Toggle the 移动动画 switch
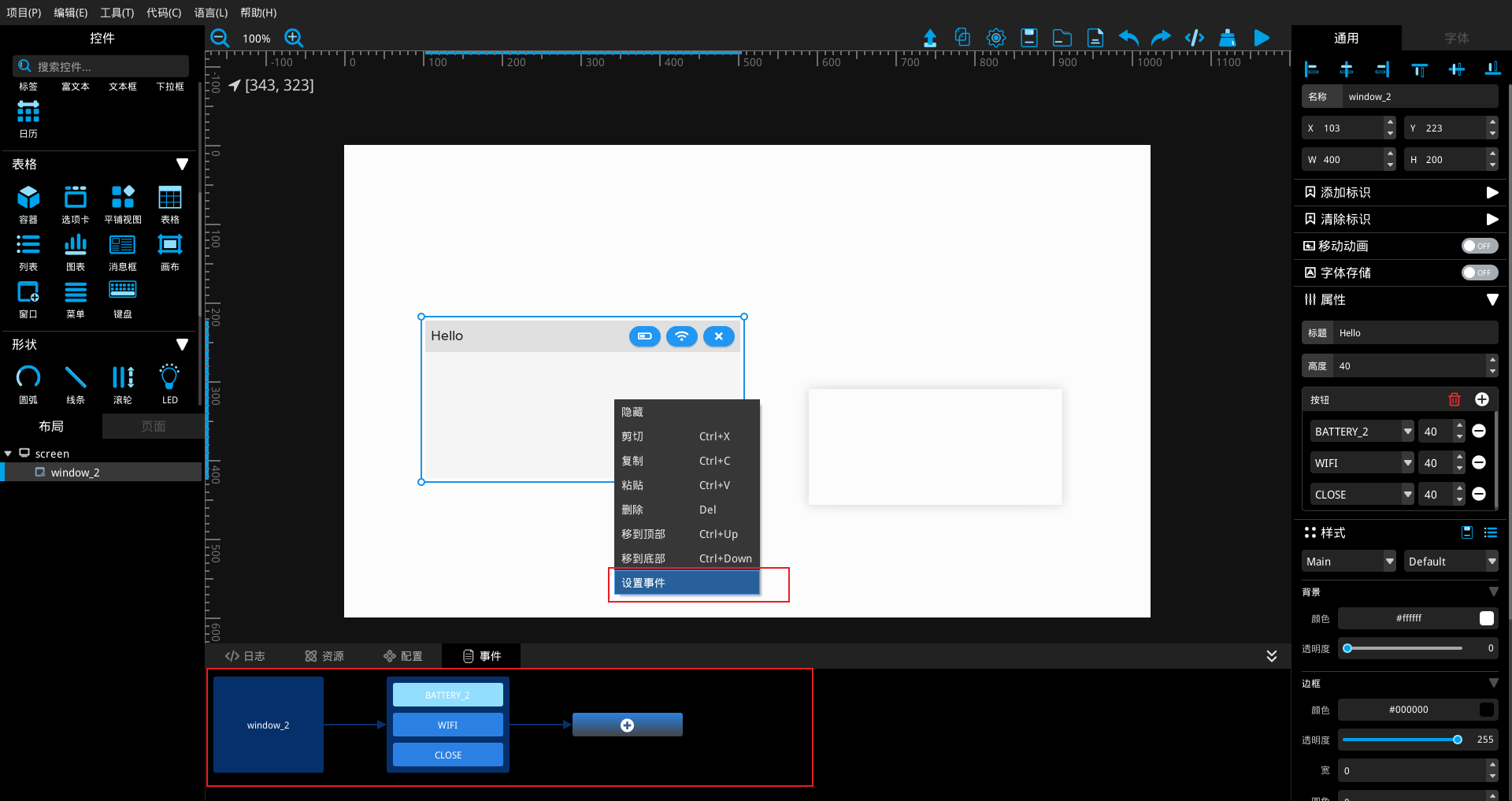1512x801 pixels. [1480, 246]
